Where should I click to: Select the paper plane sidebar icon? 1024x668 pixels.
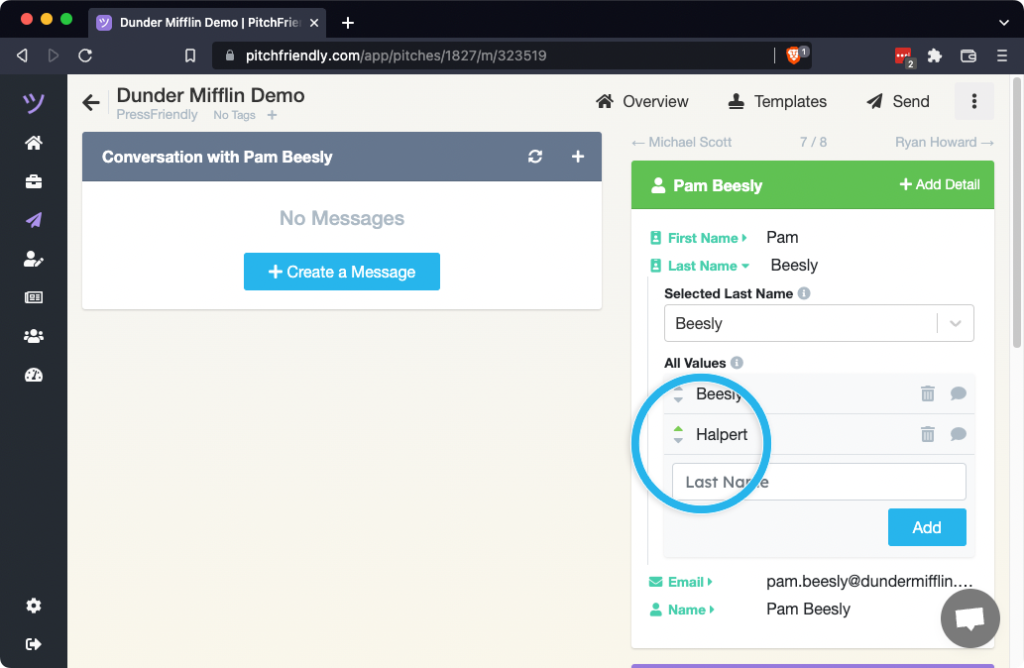33,220
